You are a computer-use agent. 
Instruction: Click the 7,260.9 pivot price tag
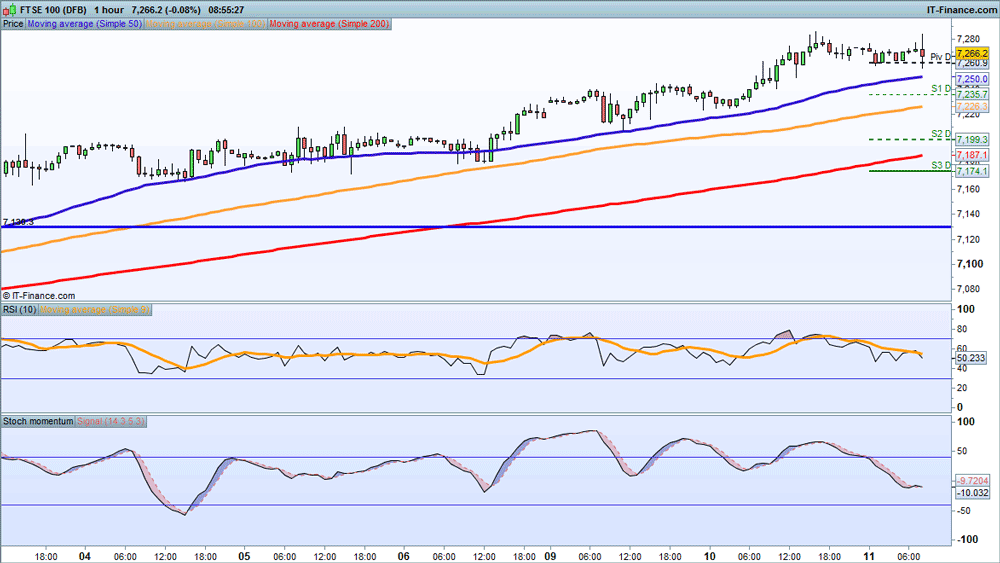pos(972,63)
